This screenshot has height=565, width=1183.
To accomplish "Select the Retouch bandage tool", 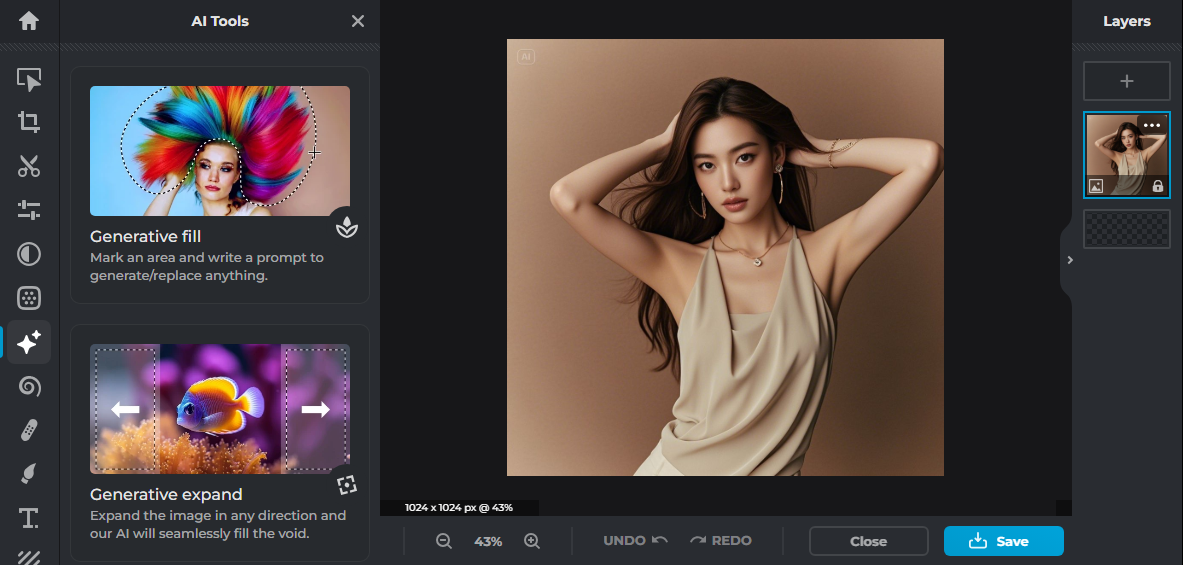I will click(29, 431).
